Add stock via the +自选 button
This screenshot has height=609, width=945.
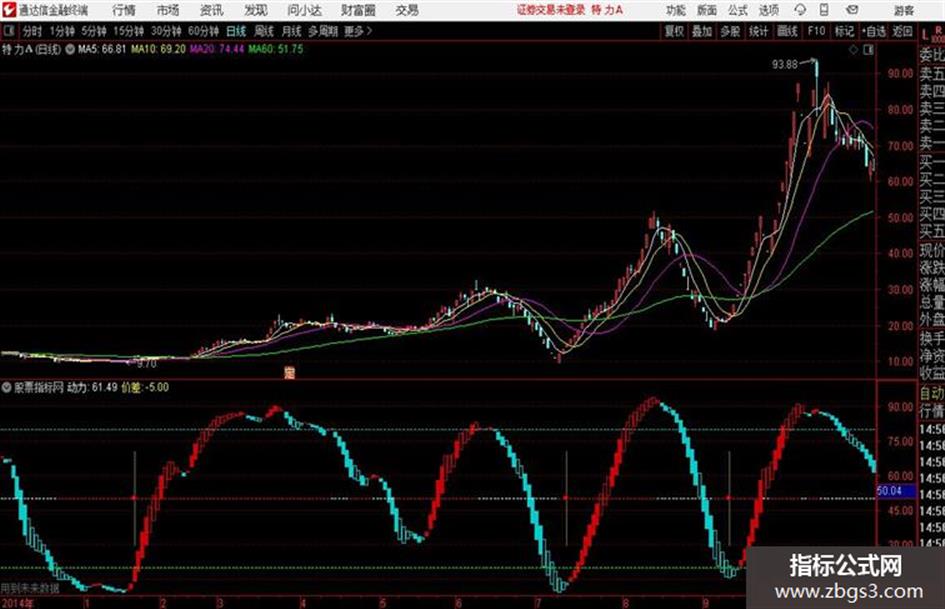pyautogui.click(x=874, y=31)
